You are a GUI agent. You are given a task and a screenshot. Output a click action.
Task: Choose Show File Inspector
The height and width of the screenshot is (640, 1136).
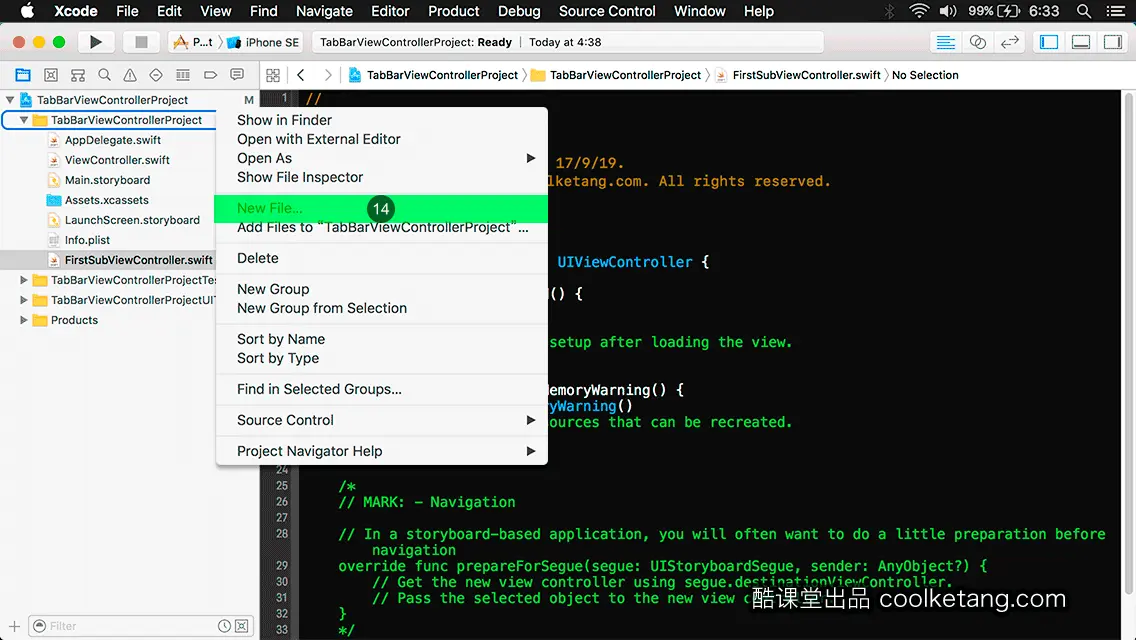(x=382, y=177)
